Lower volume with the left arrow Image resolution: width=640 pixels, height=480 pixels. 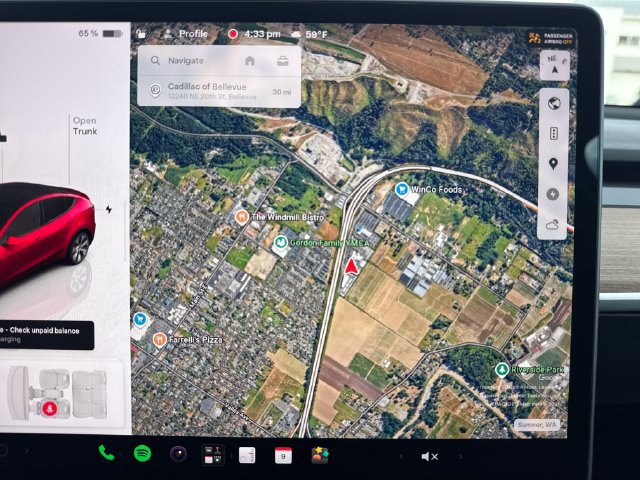[402, 456]
